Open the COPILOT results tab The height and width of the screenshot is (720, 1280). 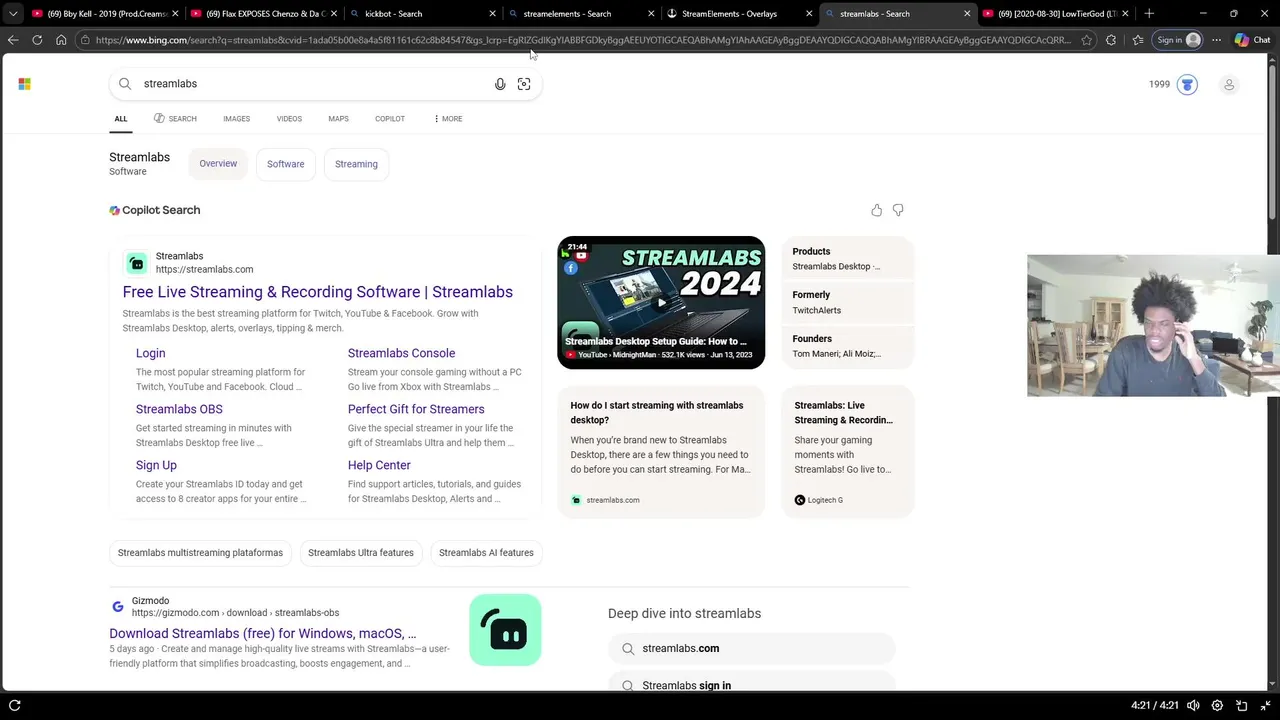(x=390, y=119)
